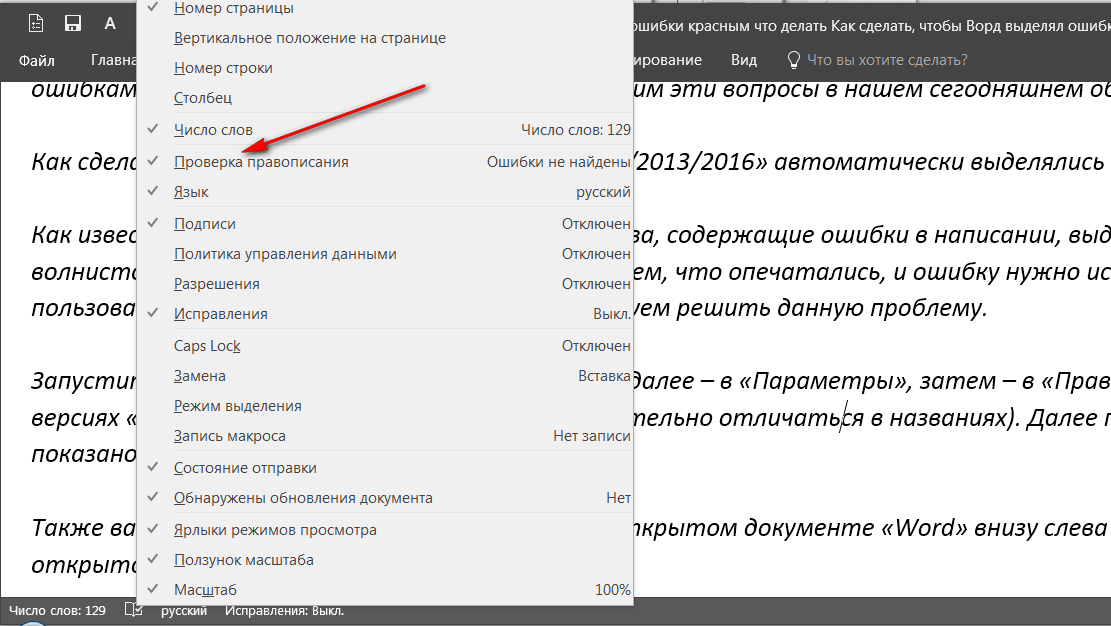1111x626 pixels.
Task: Click the letter A font icon
Action: coord(110,22)
